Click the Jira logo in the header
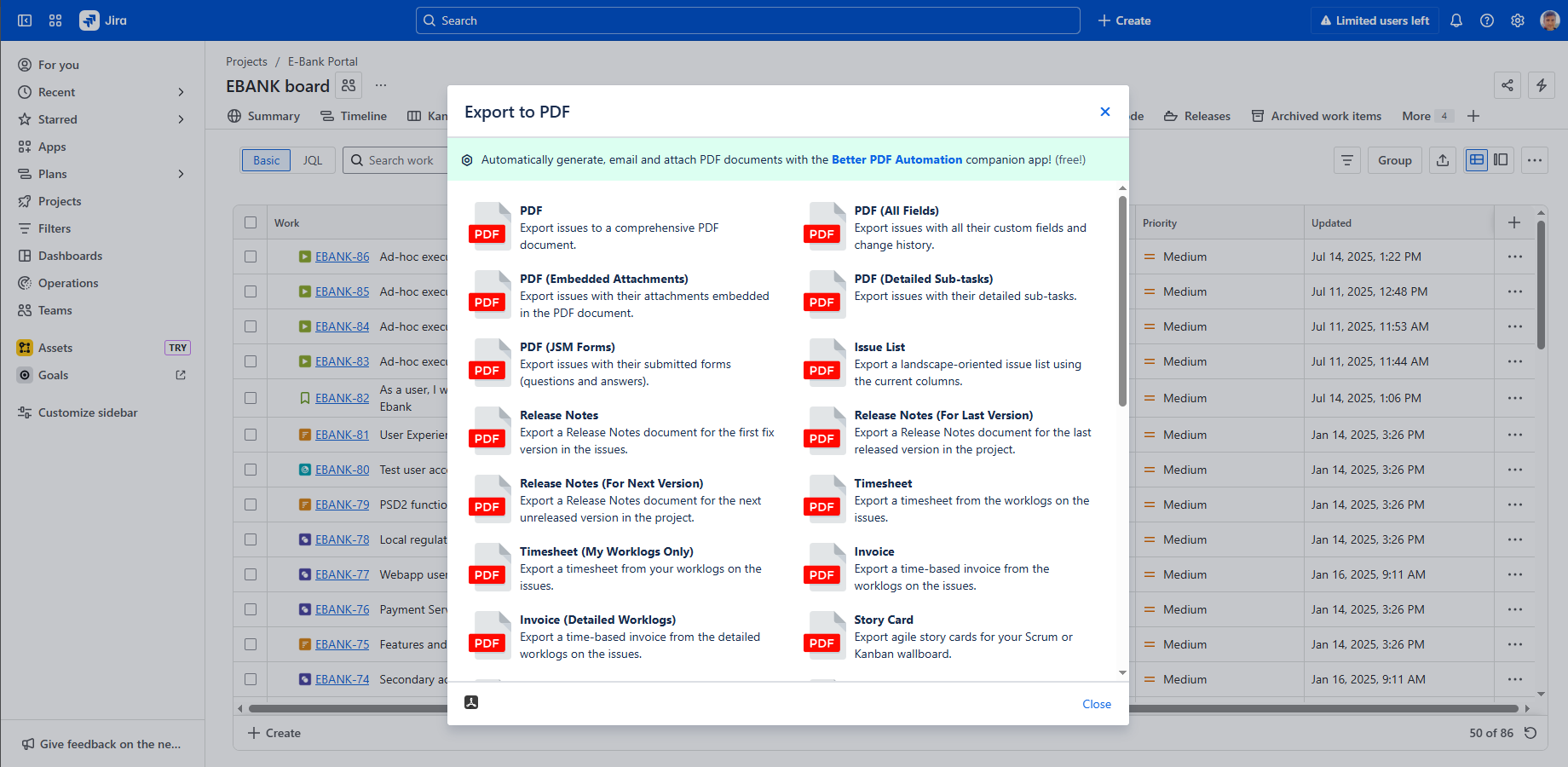This screenshot has width=1568, height=767. pos(103,20)
